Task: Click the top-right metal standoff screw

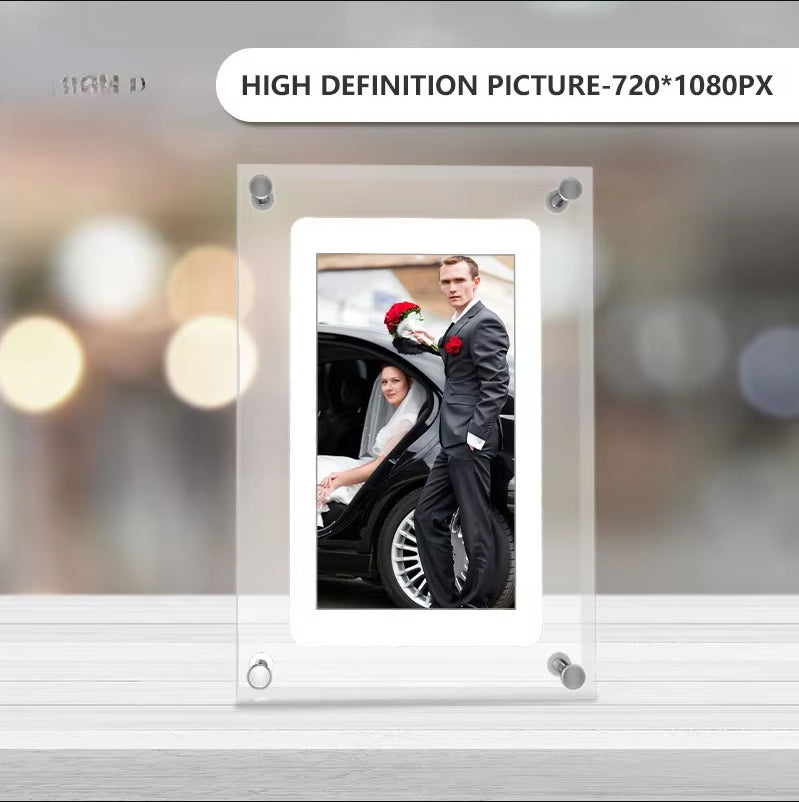Action: pyautogui.click(x=565, y=192)
